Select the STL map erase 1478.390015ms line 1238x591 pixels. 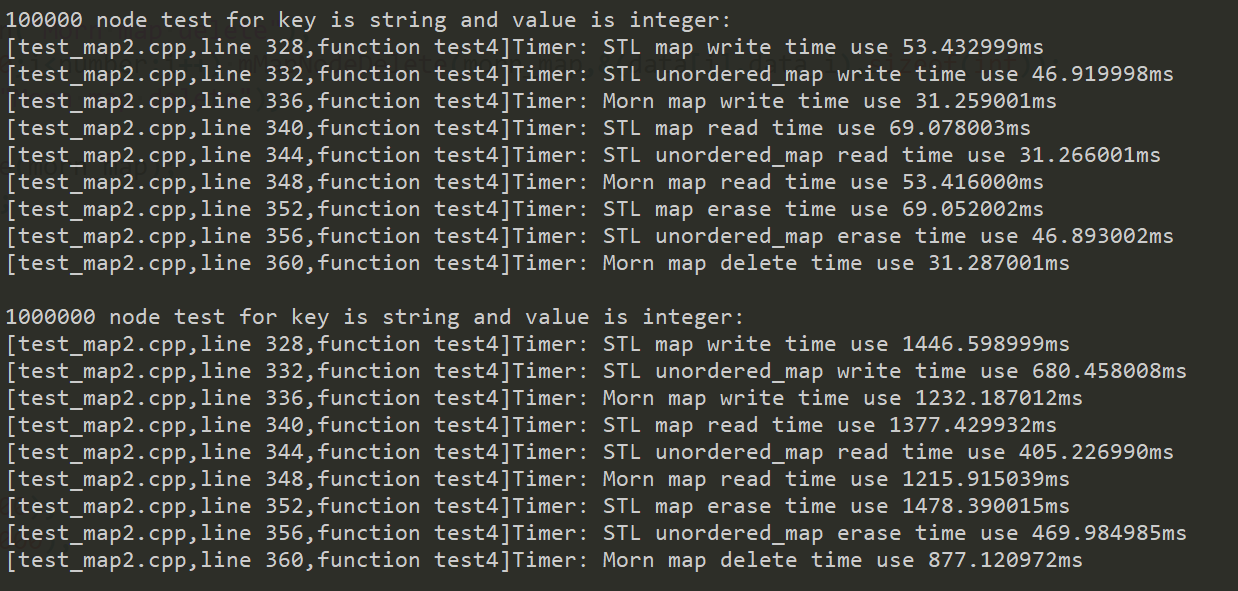[538, 506]
